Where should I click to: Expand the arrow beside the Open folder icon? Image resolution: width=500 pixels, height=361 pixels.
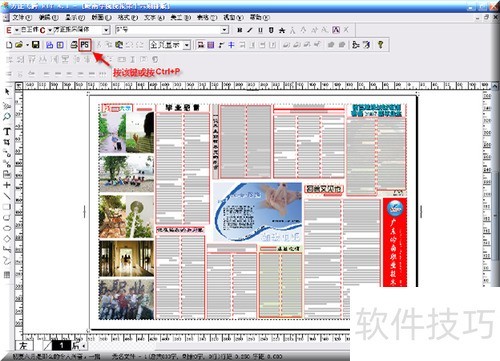click(x=27, y=45)
